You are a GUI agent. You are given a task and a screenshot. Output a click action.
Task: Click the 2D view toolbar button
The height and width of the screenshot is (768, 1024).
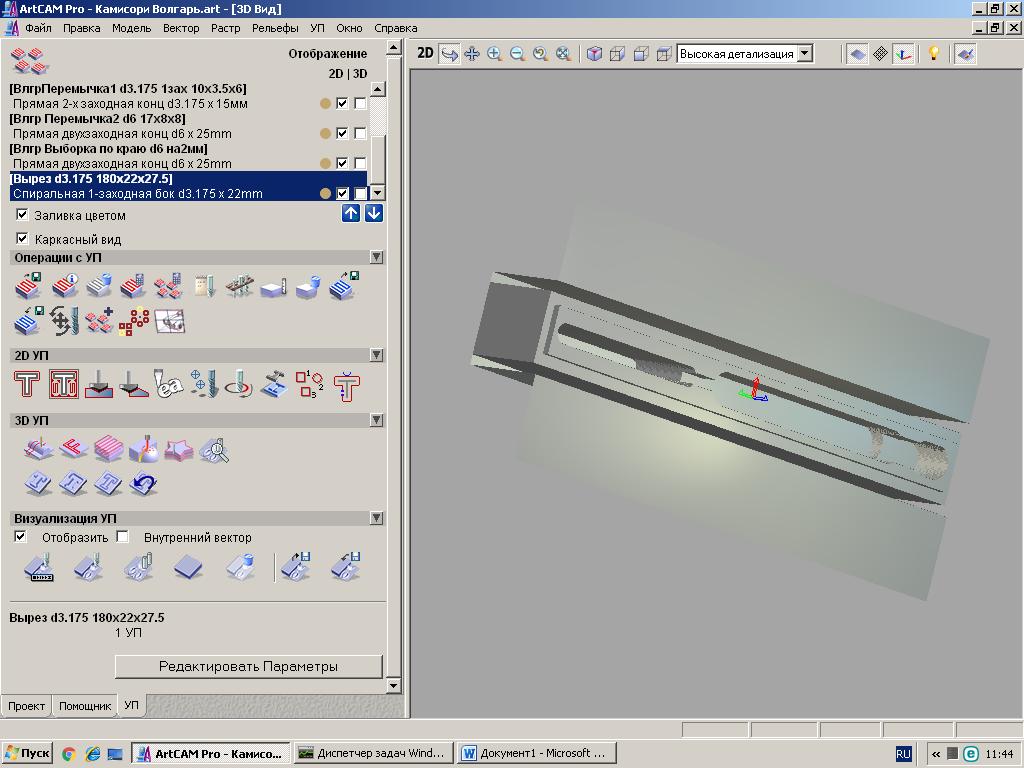(x=425, y=54)
